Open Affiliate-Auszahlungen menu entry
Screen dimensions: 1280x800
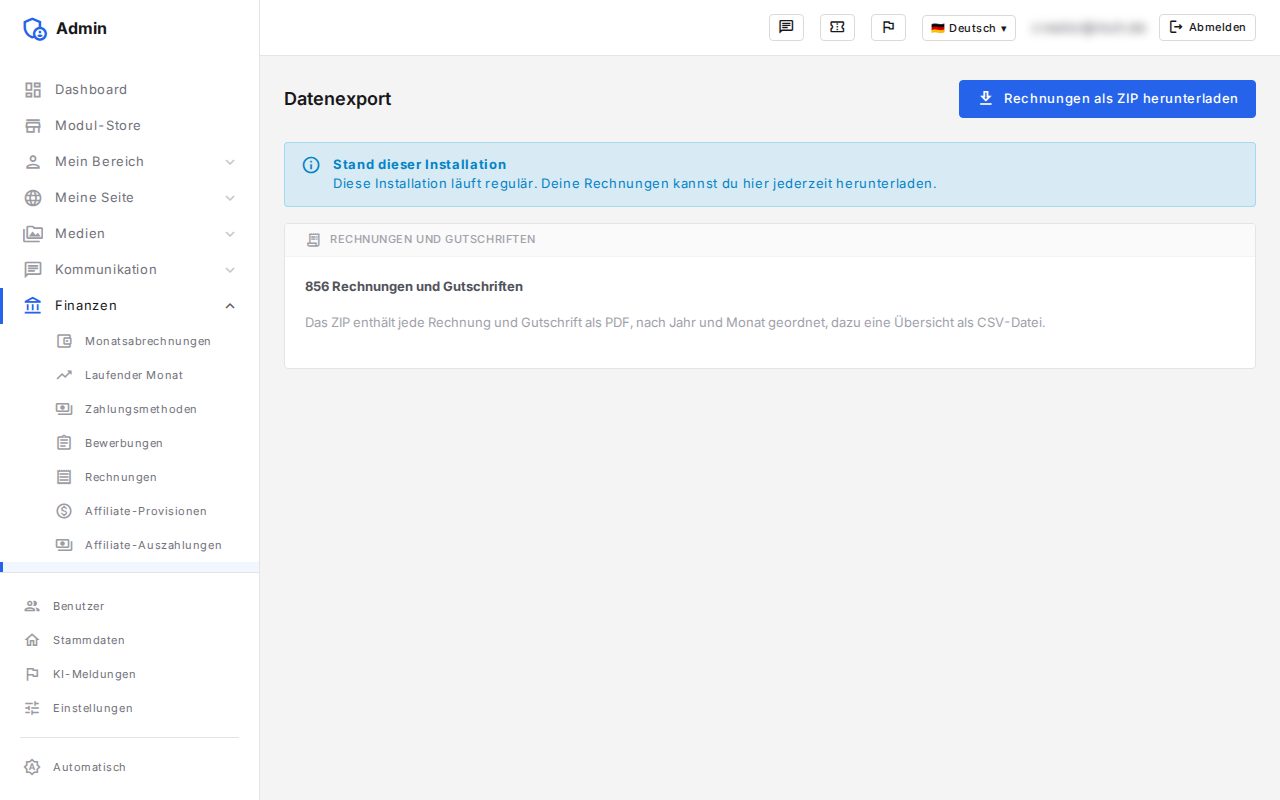(130, 545)
